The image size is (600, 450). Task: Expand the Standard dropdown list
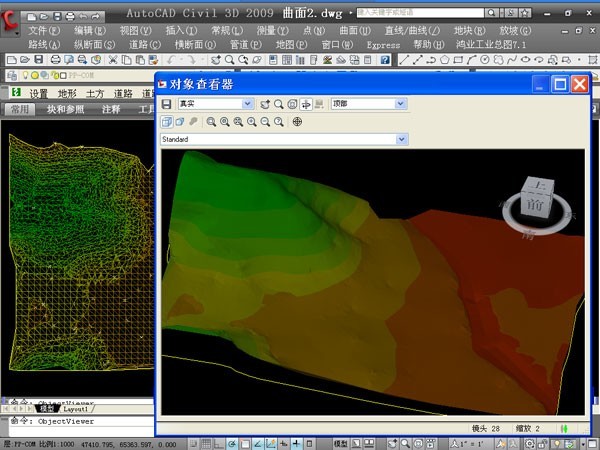pos(401,139)
